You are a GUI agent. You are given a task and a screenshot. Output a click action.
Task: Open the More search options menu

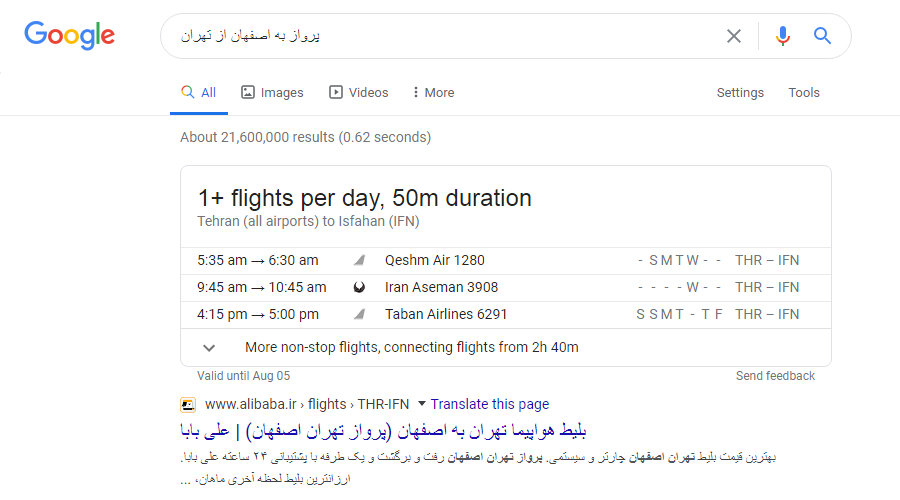tap(433, 92)
